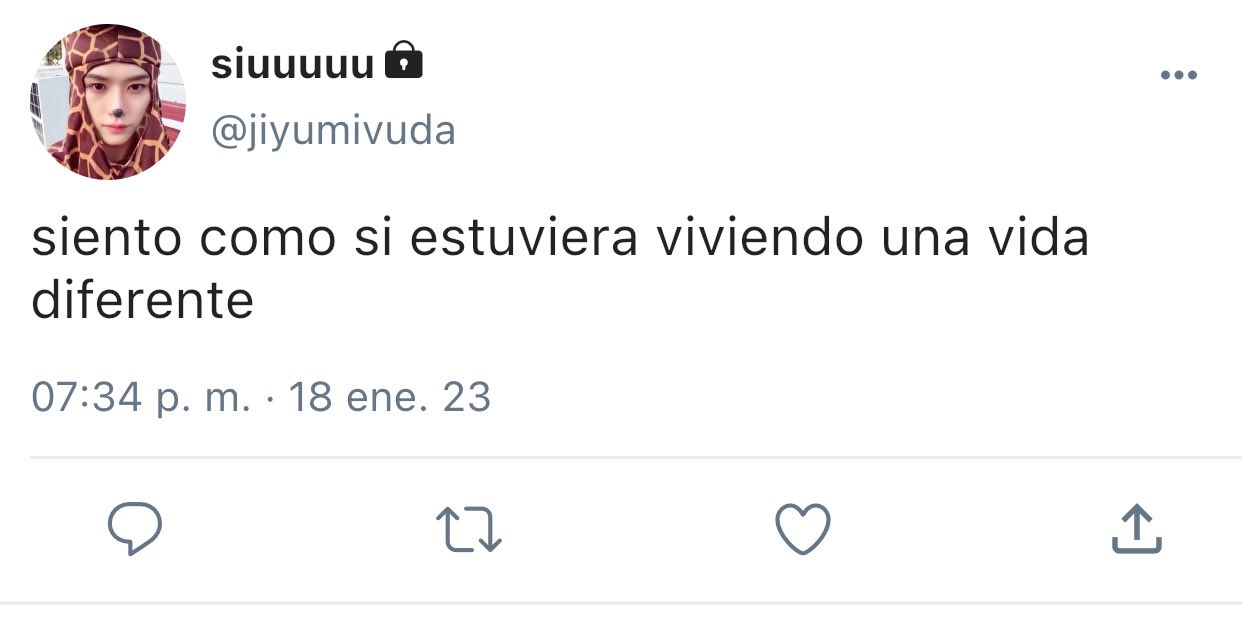The height and width of the screenshot is (621, 1242).
Task: Open the share upload-arrow icon
Action: [x=1137, y=529]
